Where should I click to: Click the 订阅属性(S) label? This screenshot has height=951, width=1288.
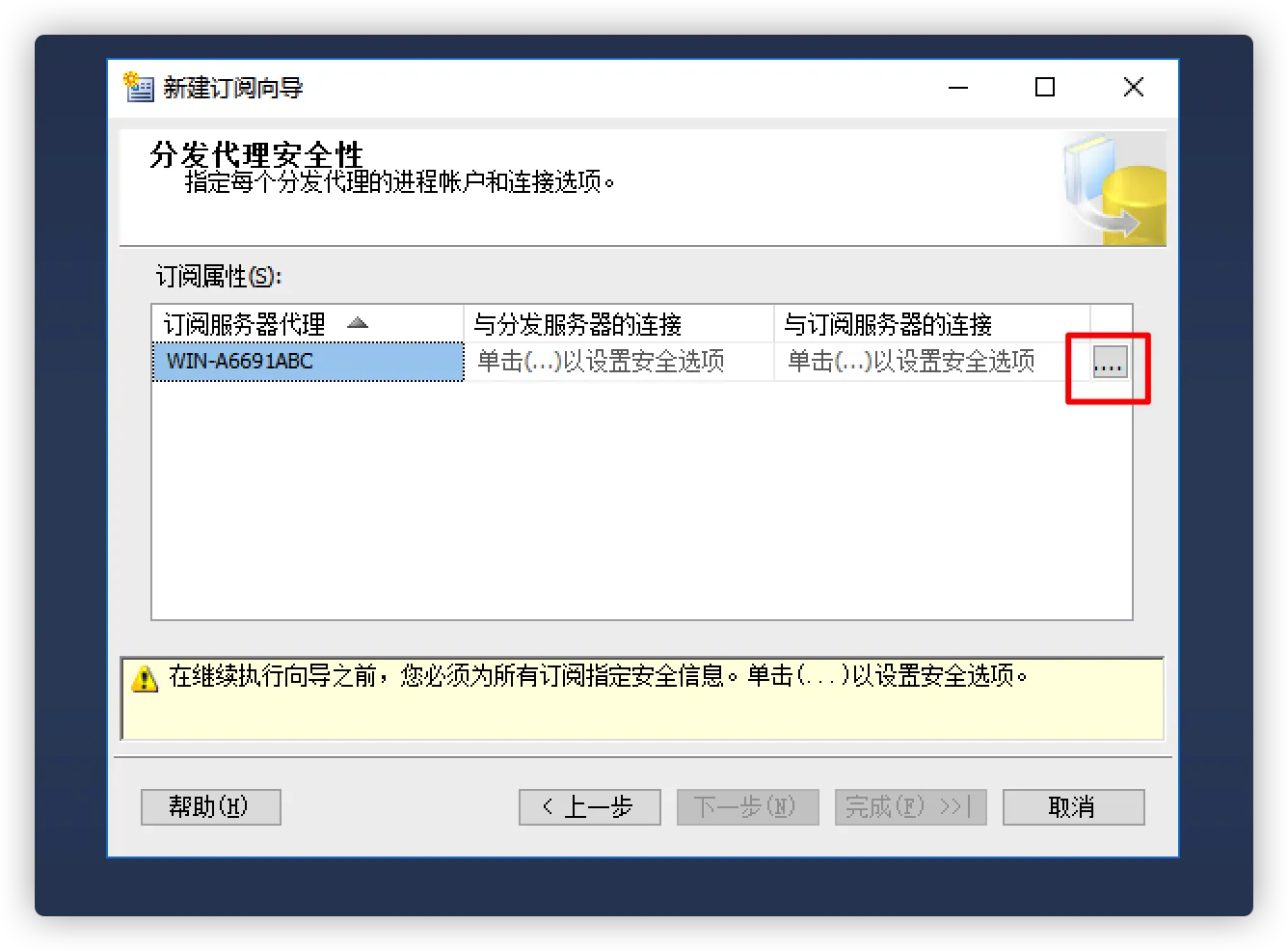click(219, 277)
